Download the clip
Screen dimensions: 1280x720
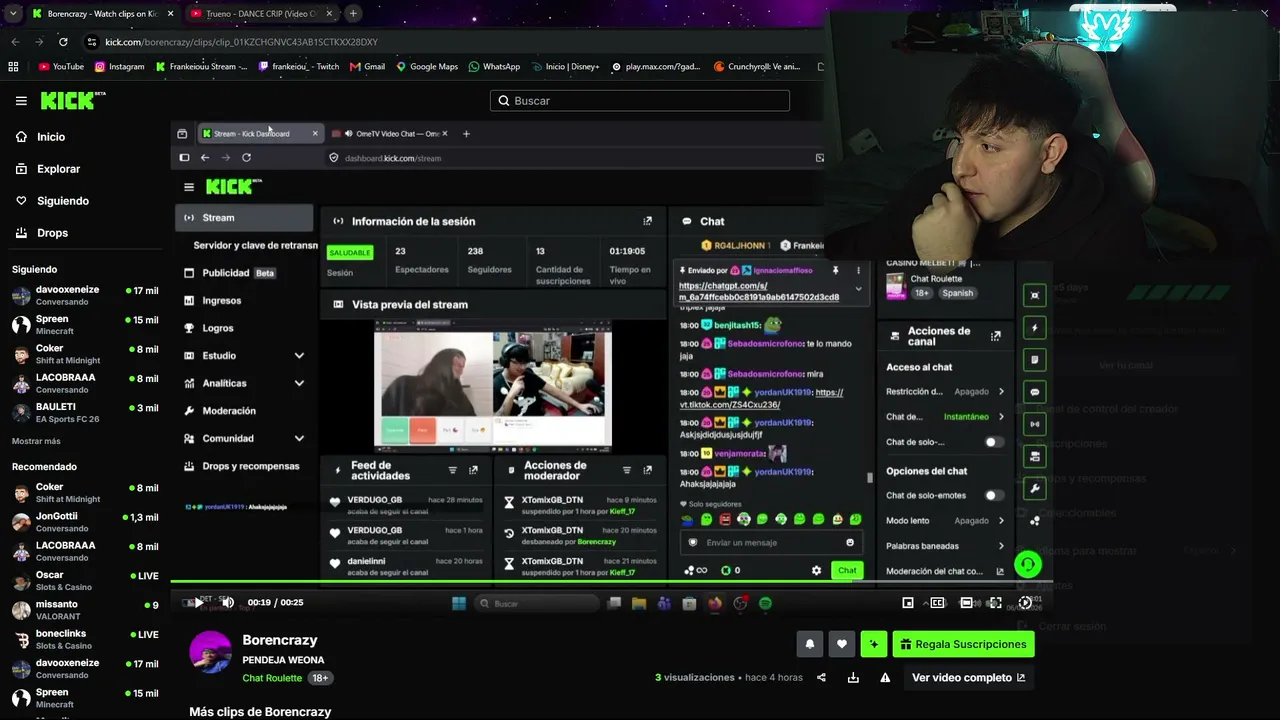tap(853, 677)
